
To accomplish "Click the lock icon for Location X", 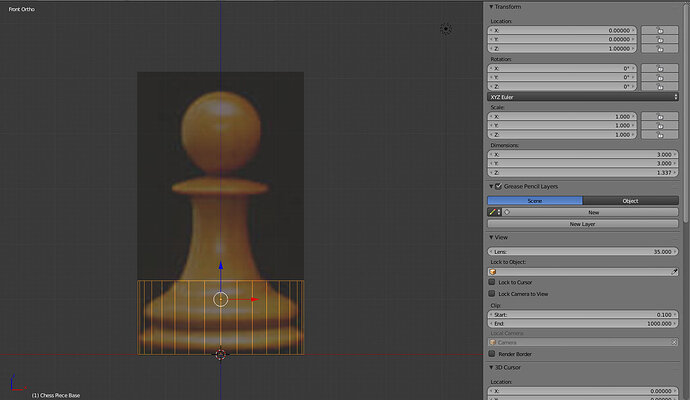I will click(659, 31).
